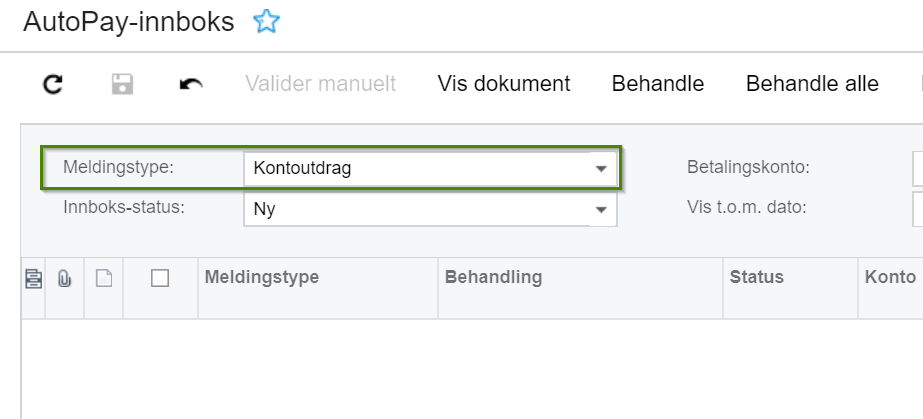The width and height of the screenshot is (923, 419).
Task: Toggle the select-all rows checkbox
Action: click(160, 279)
